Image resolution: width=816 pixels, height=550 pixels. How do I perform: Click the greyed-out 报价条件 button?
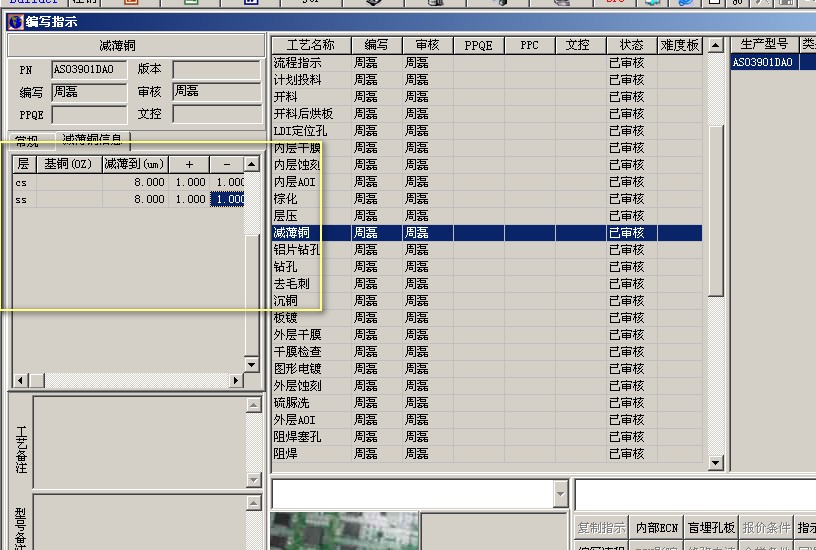766,528
